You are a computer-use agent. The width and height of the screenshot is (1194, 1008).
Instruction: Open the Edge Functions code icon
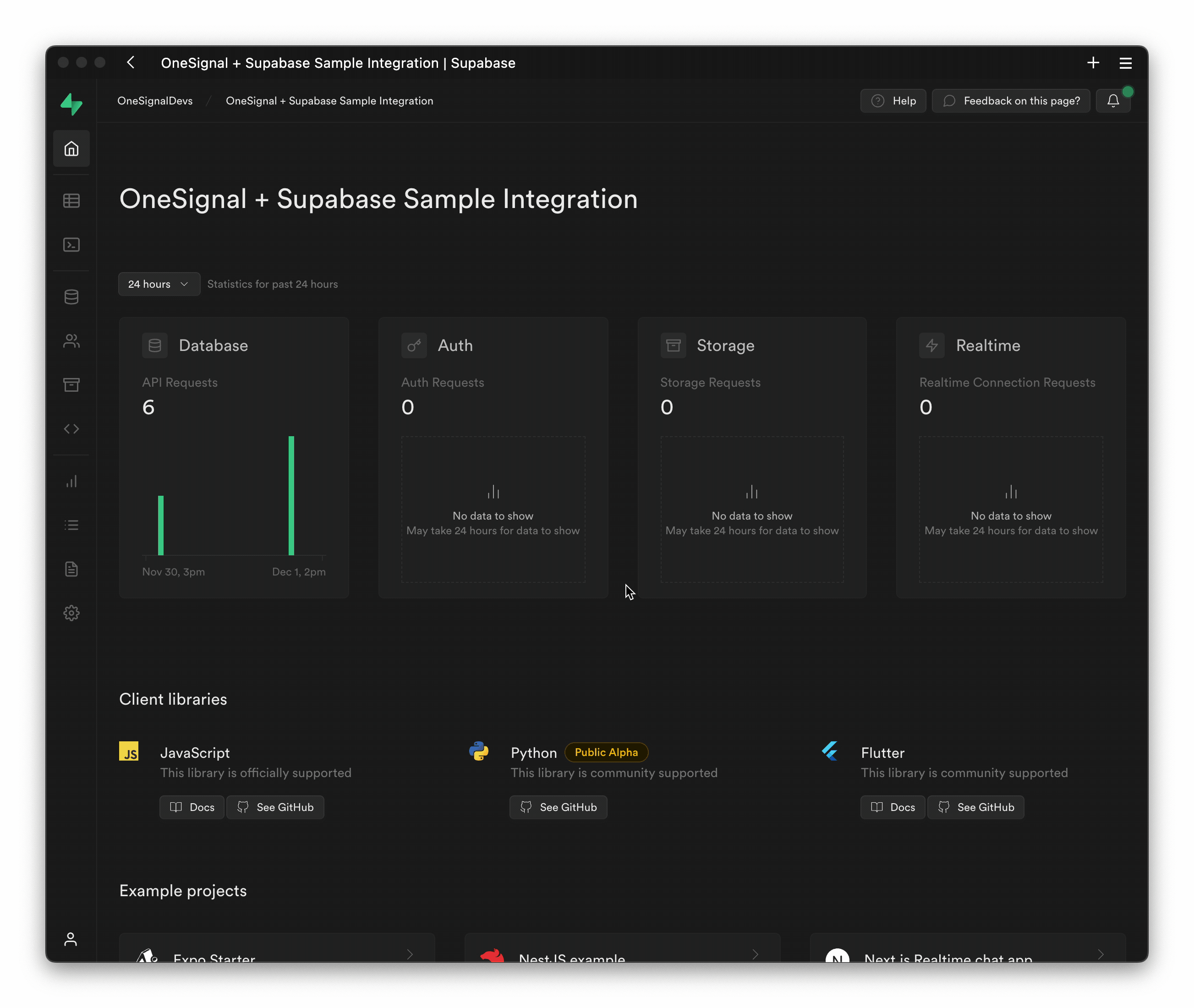click(71, 428)
